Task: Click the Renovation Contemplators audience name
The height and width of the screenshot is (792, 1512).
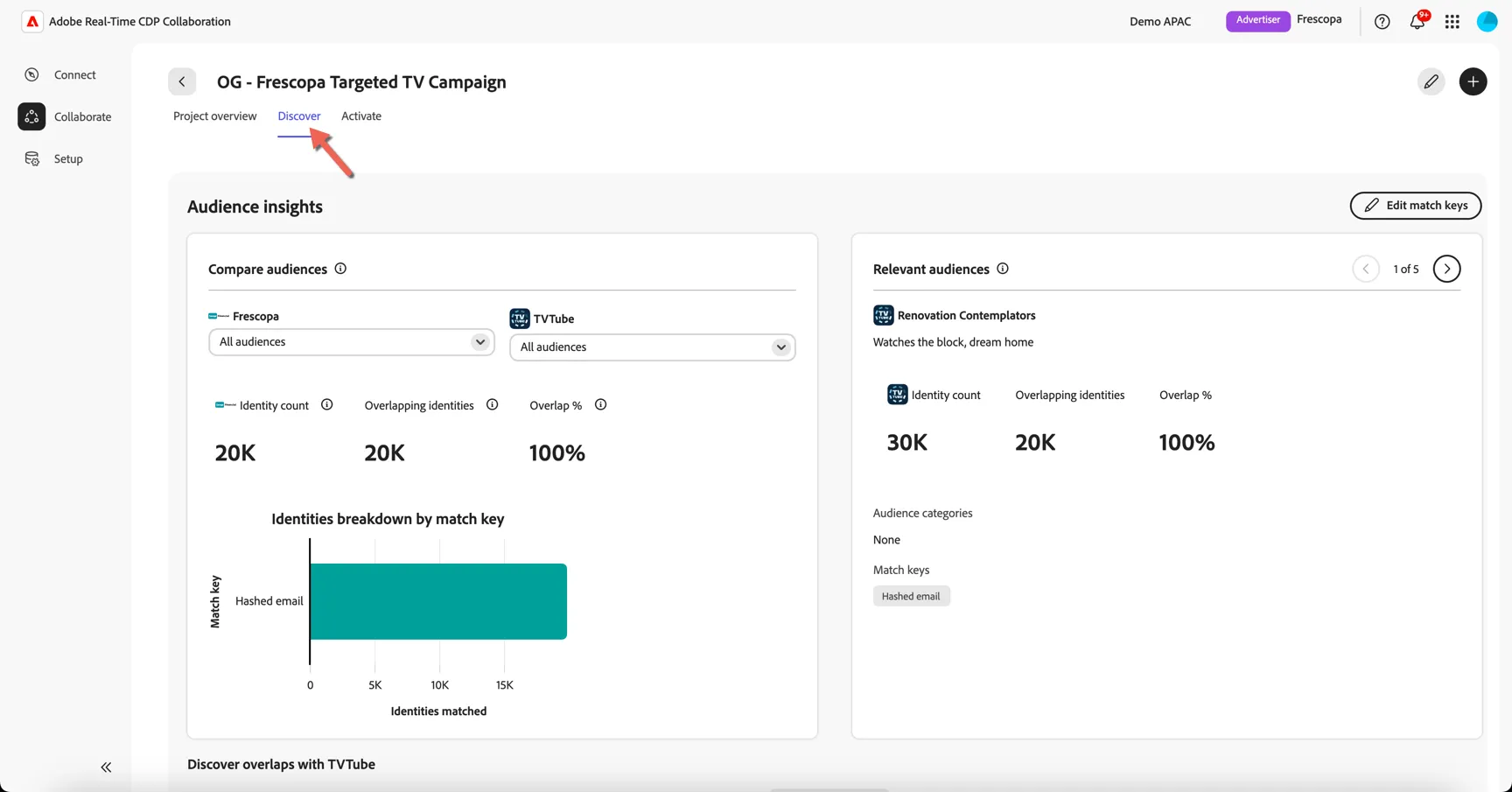Action: (x=966, y=315)
